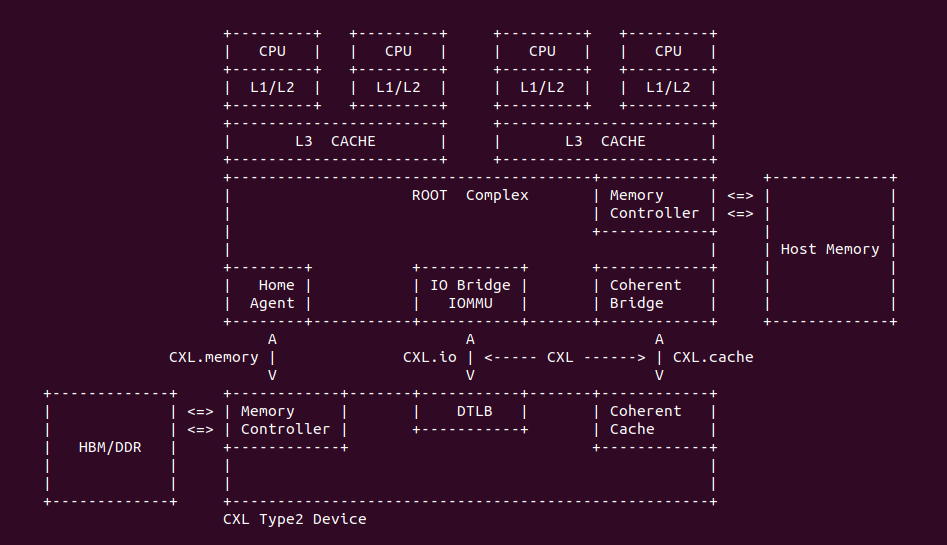Select the DTLB box
The height and width of the screenshot is (545, 947).
click(470, 411)
